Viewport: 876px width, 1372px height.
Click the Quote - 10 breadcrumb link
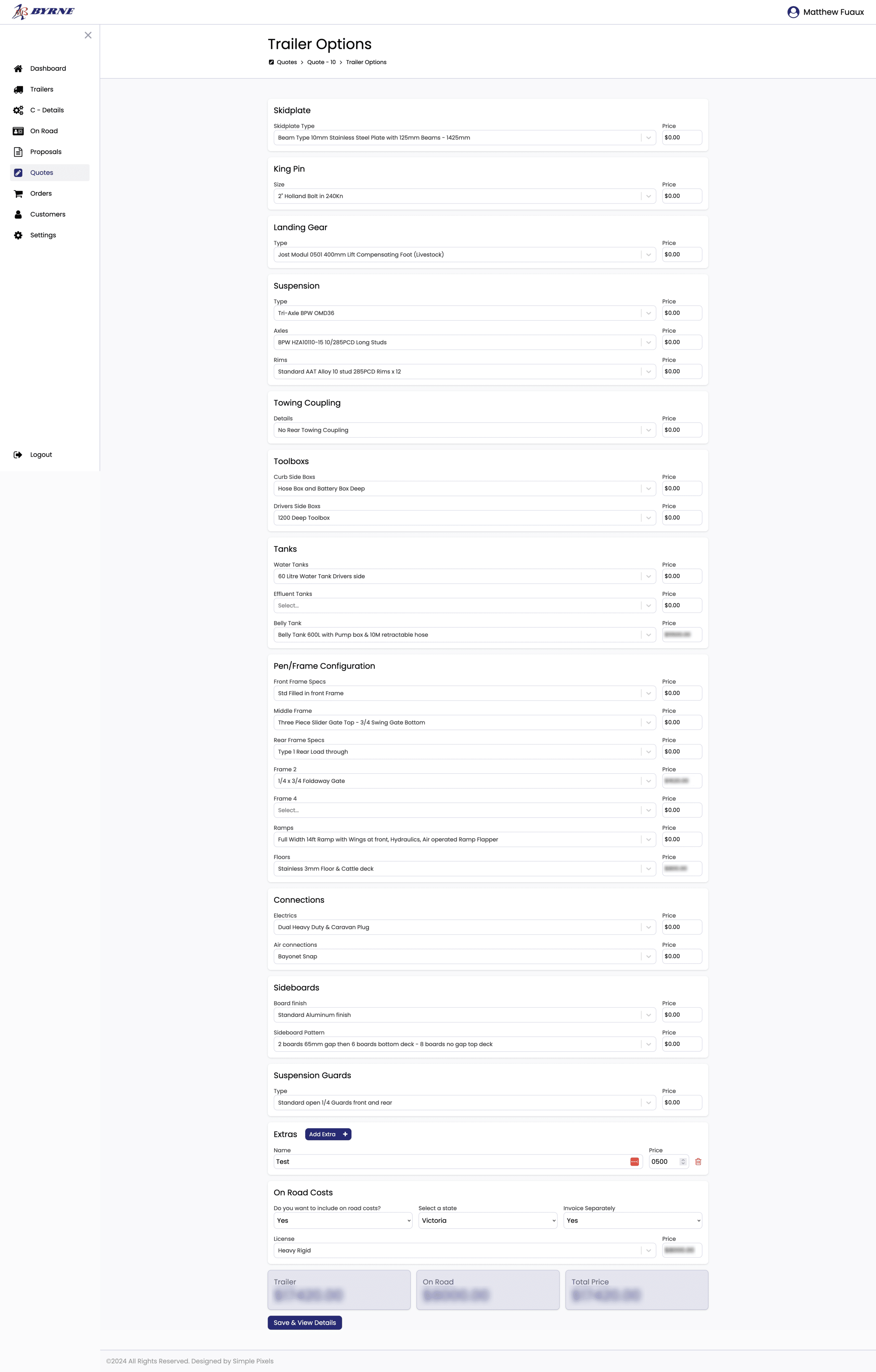[x=321, y=62]
